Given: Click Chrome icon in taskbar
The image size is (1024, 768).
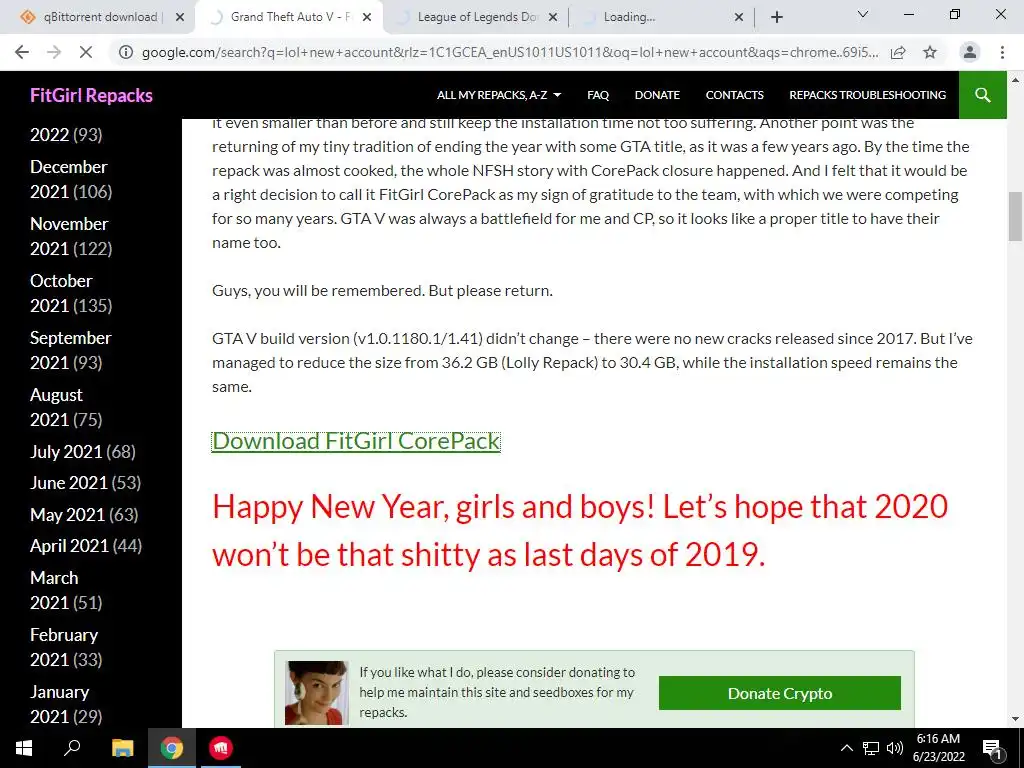Looking at the screenshot, I should click(x=172, y=748).
